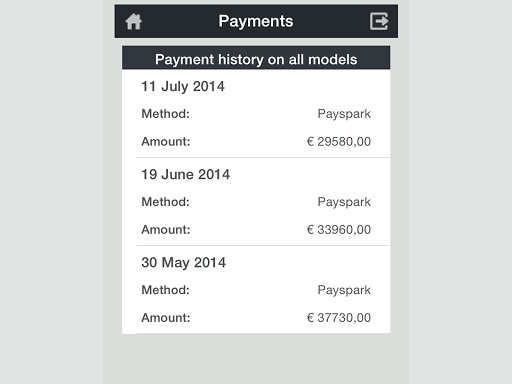Go to home via house icon
Screen dimensions: 512x384
coord(134,22)
